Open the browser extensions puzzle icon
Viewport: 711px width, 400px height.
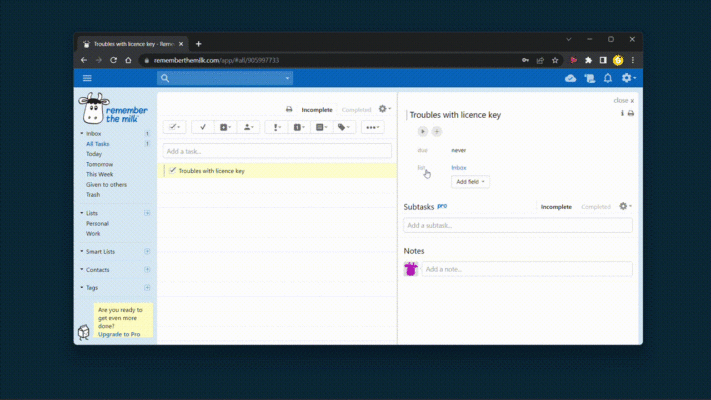pos(588,60)
